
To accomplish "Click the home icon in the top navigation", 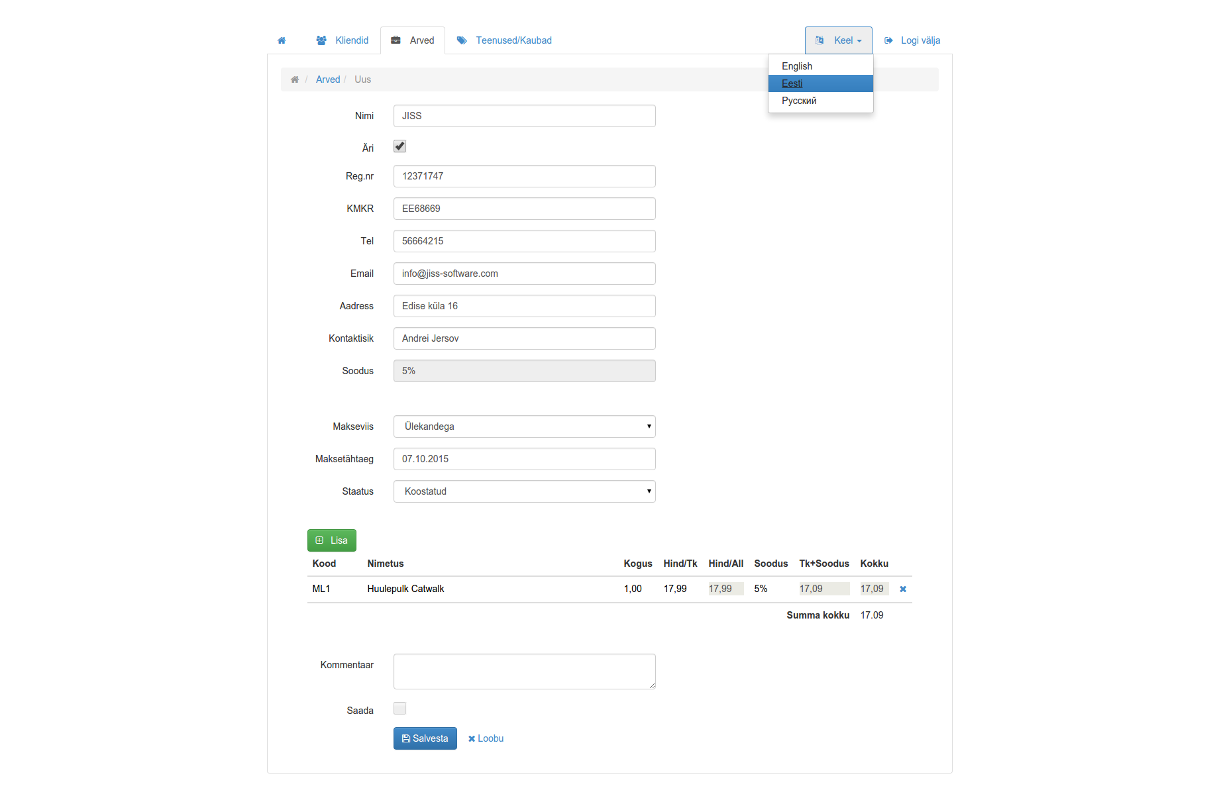I will click(282, 41).
